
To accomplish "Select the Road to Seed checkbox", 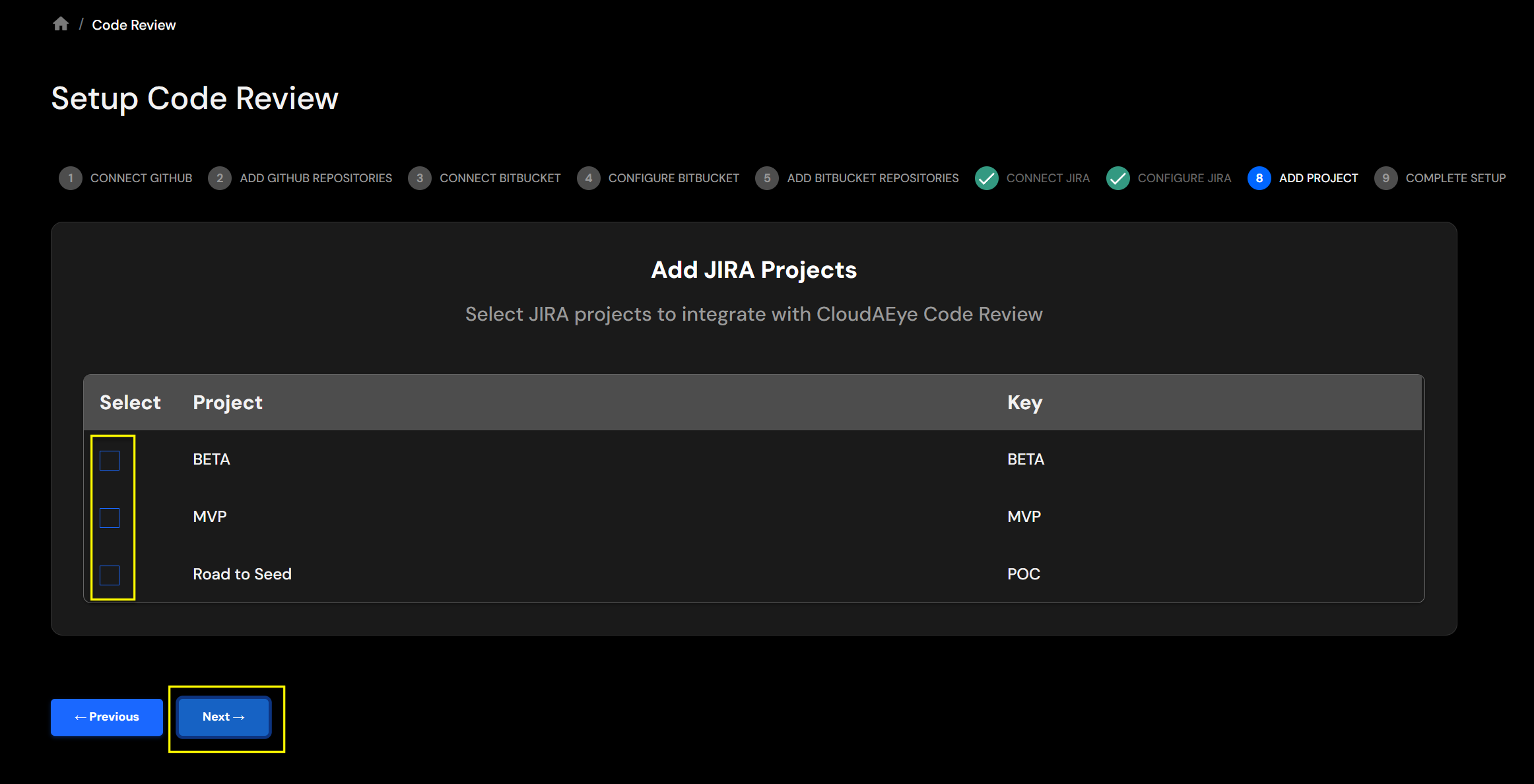I will tap(110, 575).
